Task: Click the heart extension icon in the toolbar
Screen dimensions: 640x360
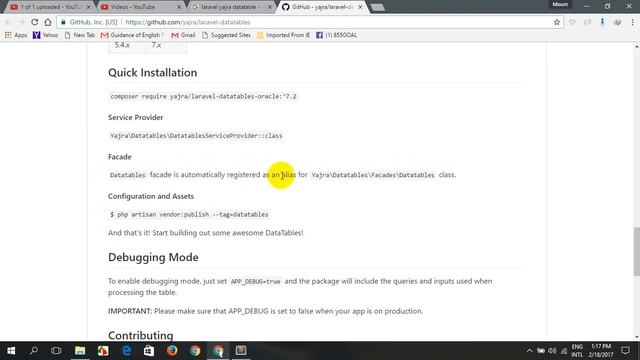Action: click(572, 22)
